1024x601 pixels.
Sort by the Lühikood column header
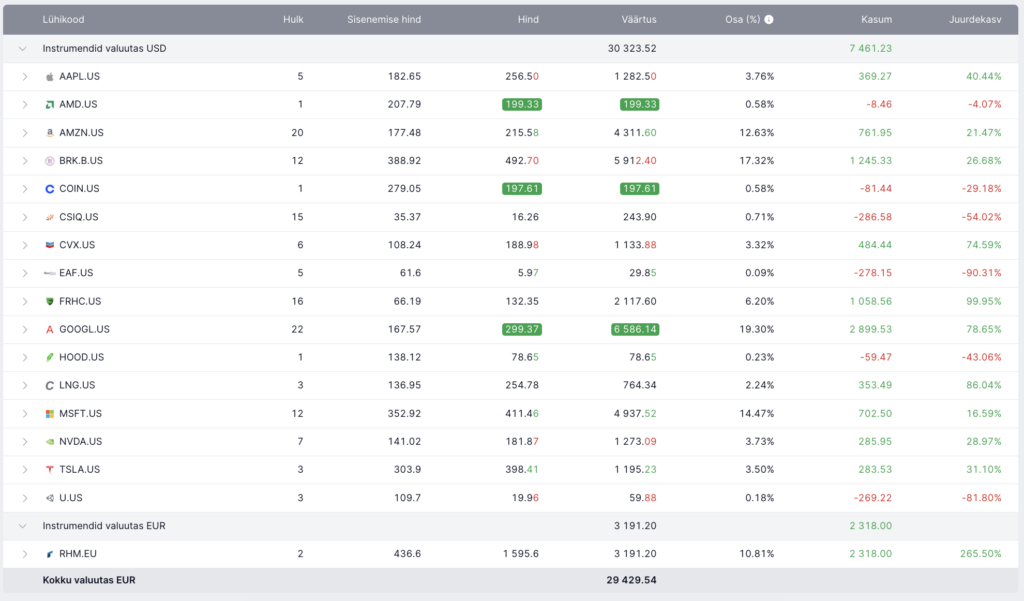point(62,19)
